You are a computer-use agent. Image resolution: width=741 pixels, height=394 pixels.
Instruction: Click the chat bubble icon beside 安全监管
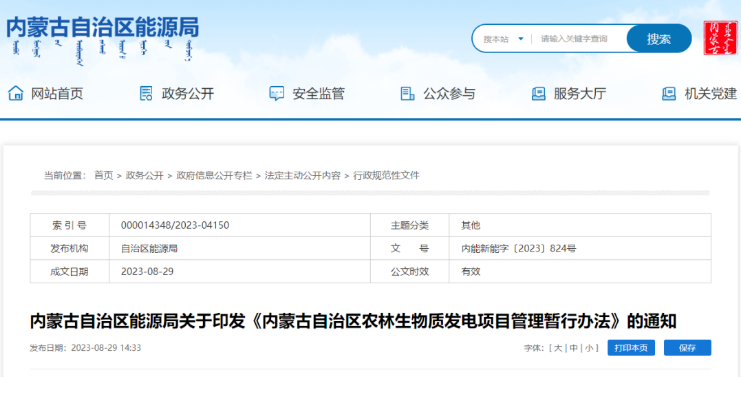point(276,93)
